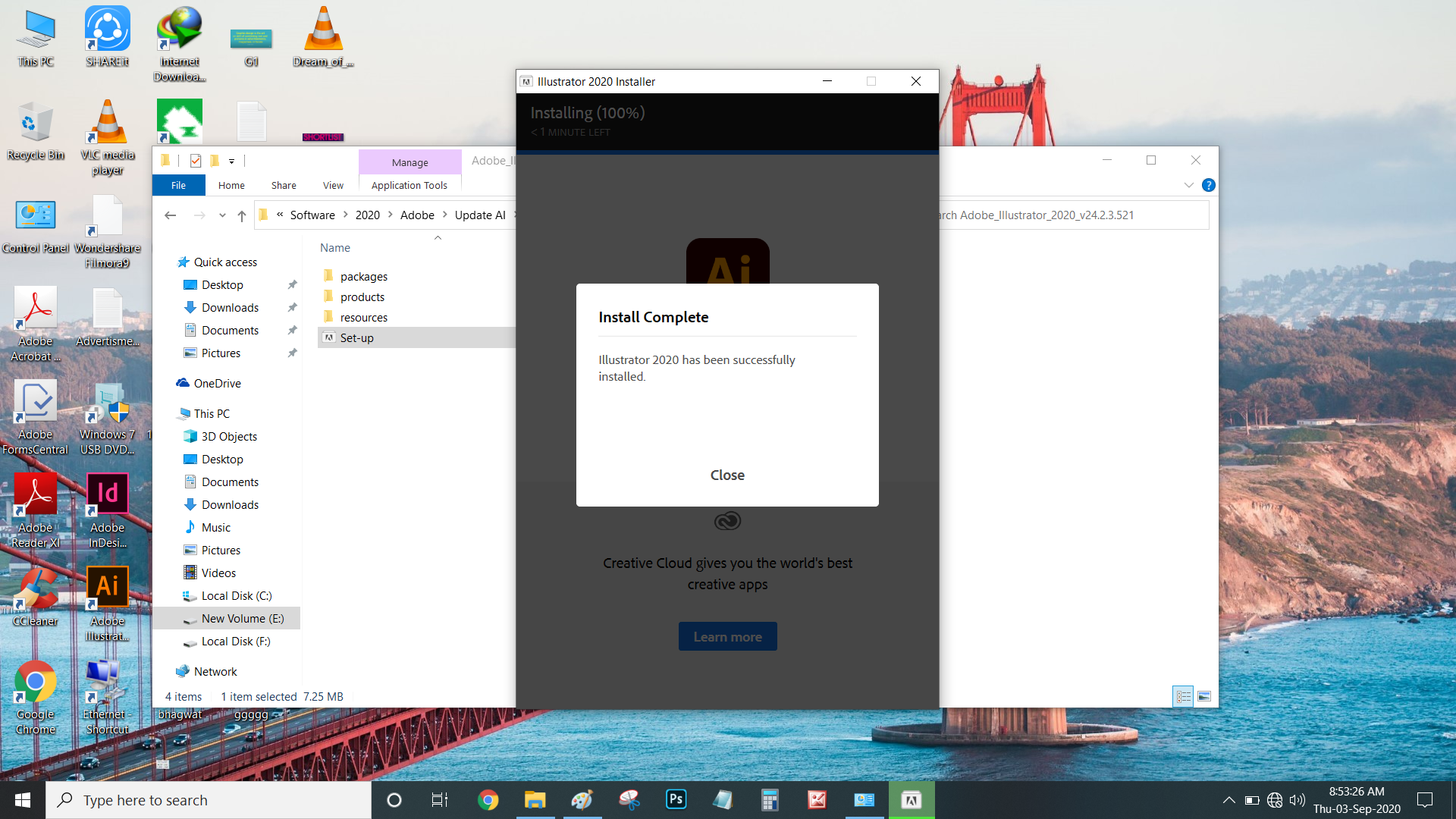The height and width of the screenshot is (819, 1456).
Task: Open Explorer help question mark icon
Action: click(1209, 185)
